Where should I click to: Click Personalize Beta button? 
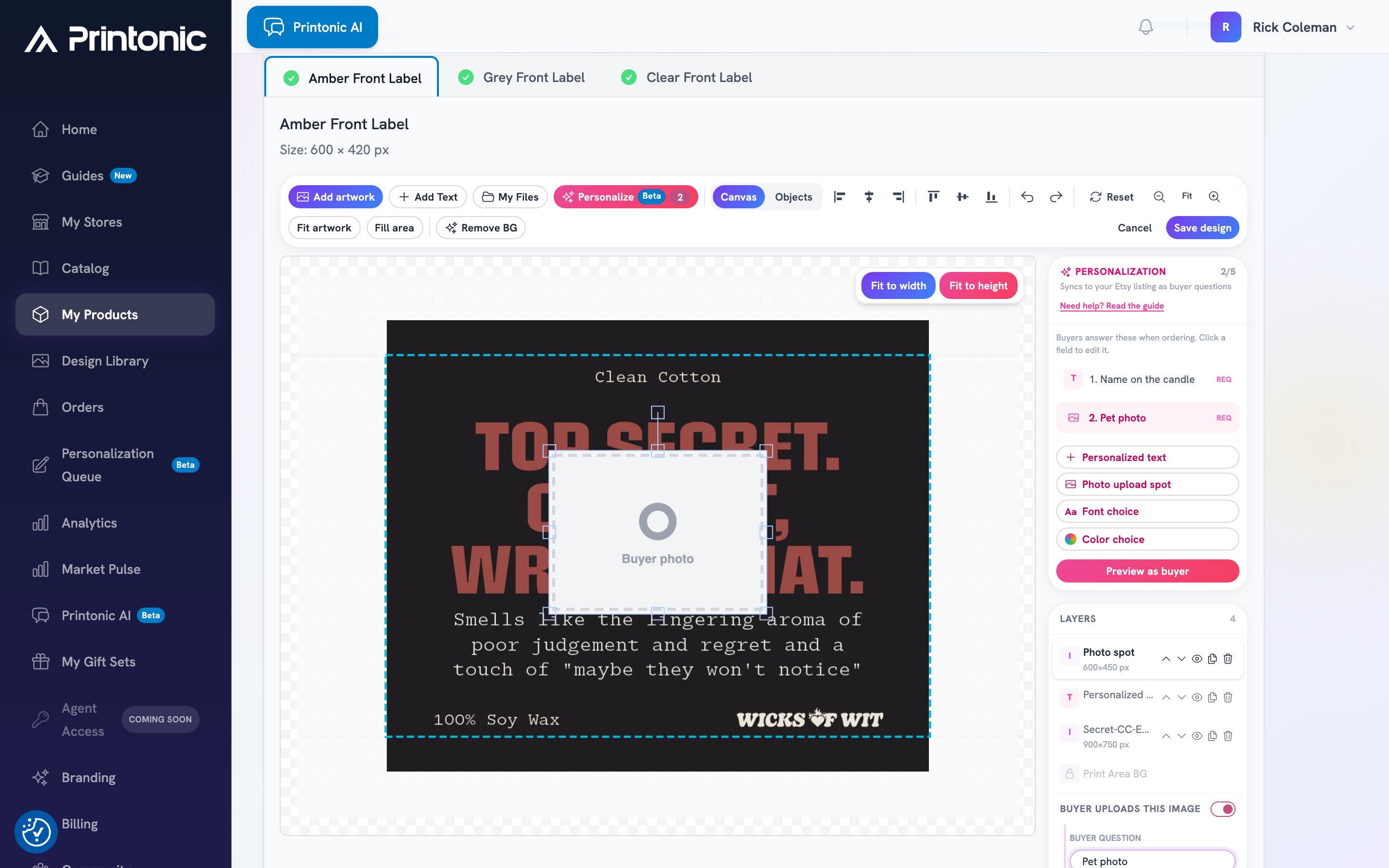click(626, 197)
